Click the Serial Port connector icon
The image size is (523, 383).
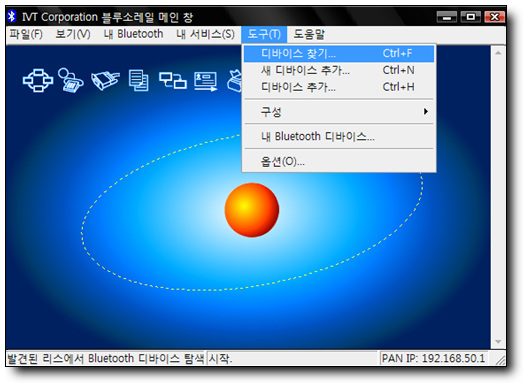[105, 80]
